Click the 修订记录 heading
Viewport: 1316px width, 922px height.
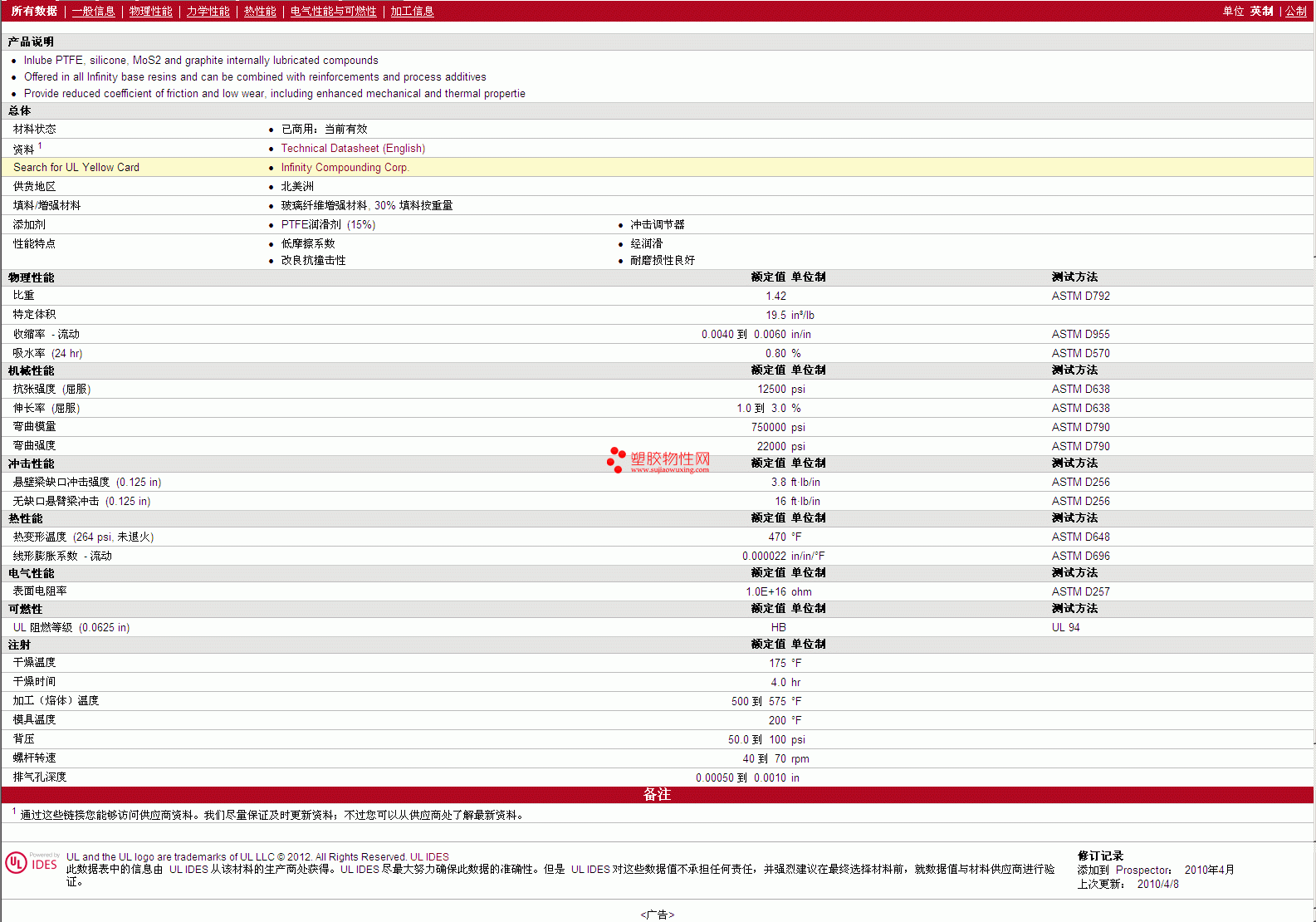[1100, 856]
